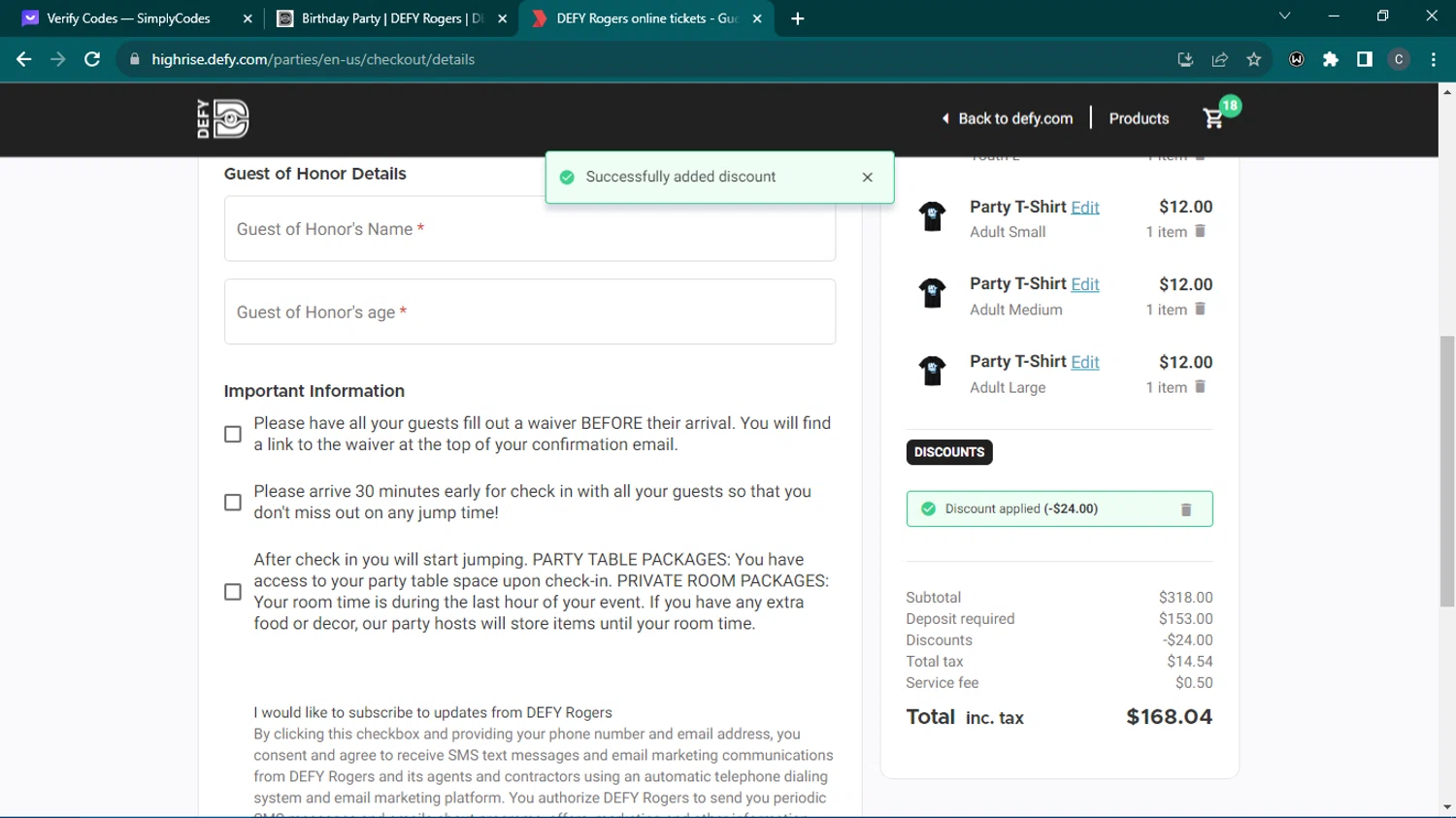Click the Total tax value $14.54
The height and width of the screenshot is (818, 1456).
[x=1190, y=661]
